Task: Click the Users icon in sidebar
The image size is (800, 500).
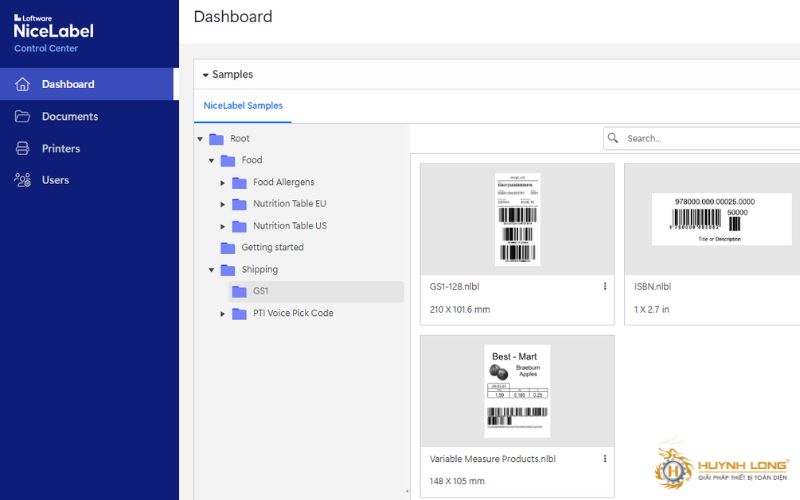Action: point(22,180)
